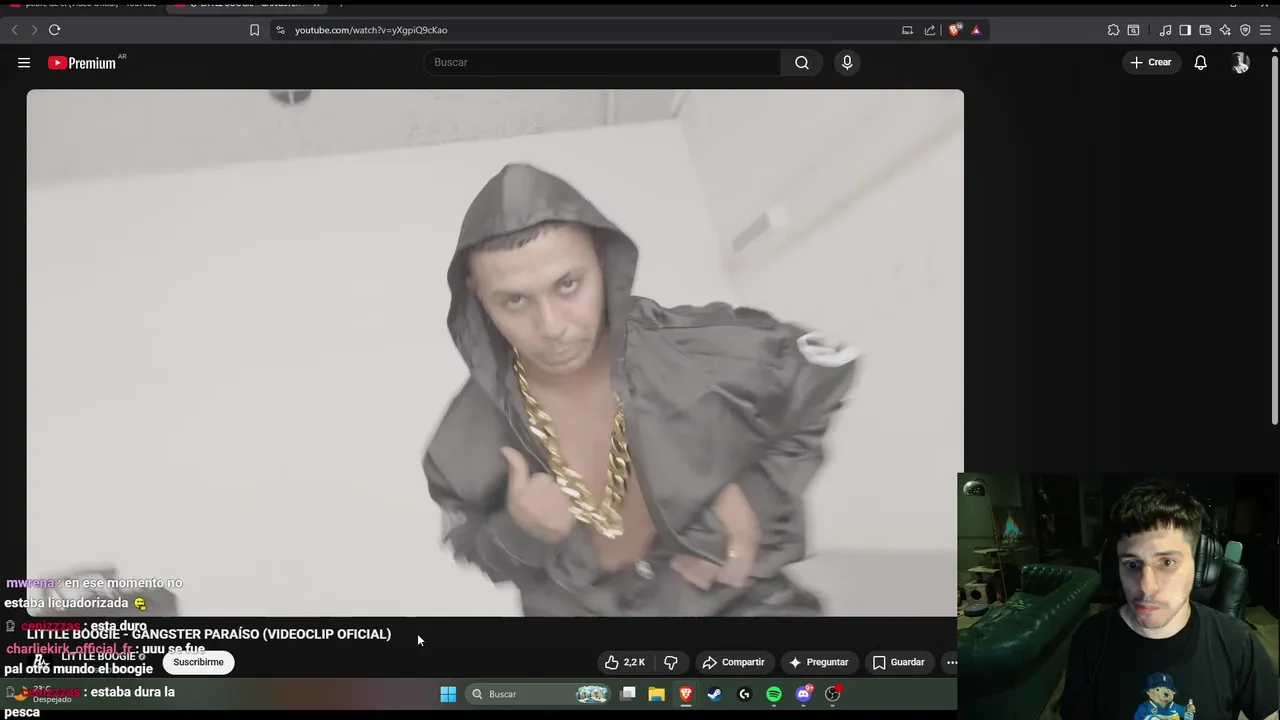
Task: Go forward in browser history
Action: [34, 30]
